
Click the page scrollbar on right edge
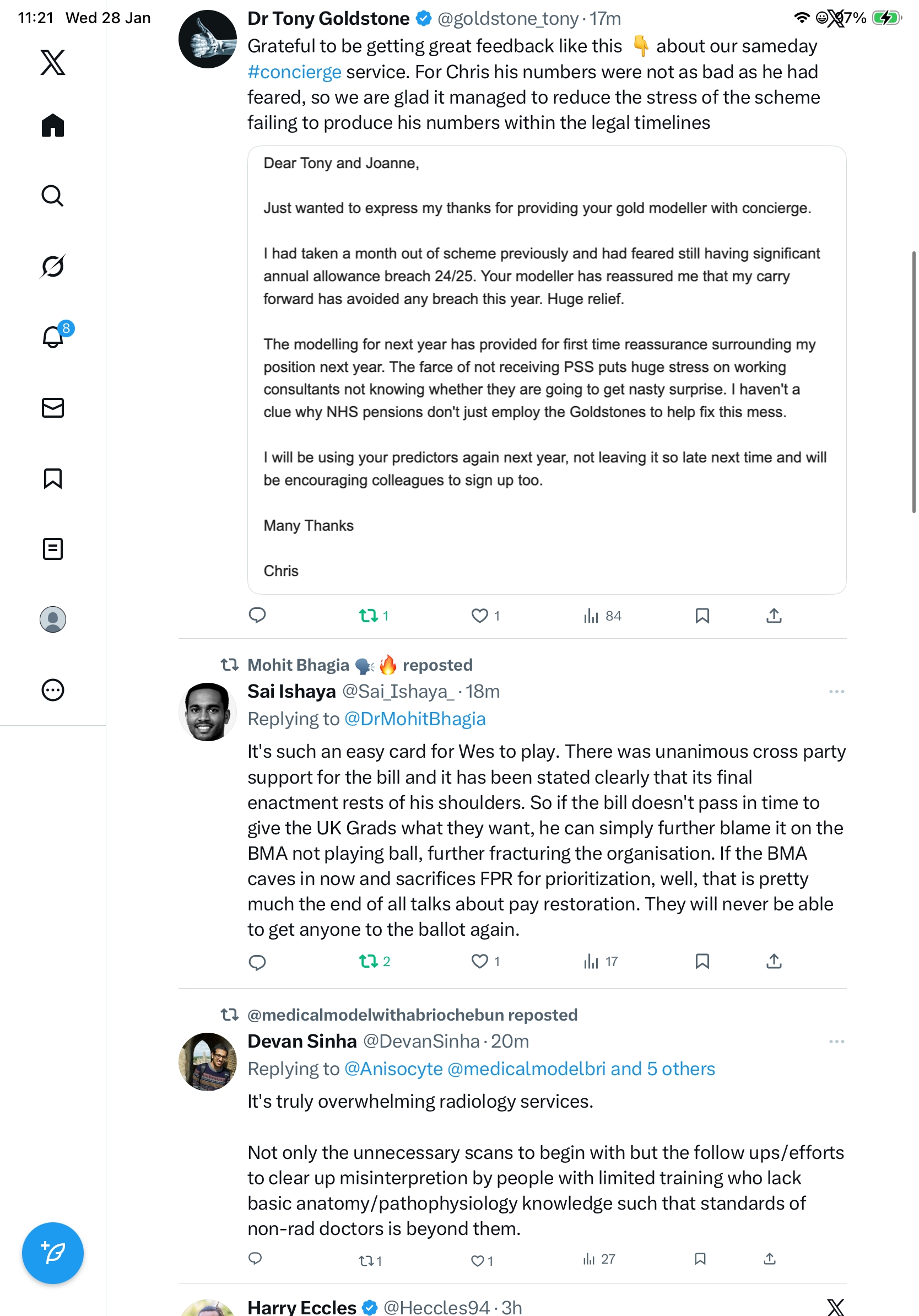tap(914, 381)
